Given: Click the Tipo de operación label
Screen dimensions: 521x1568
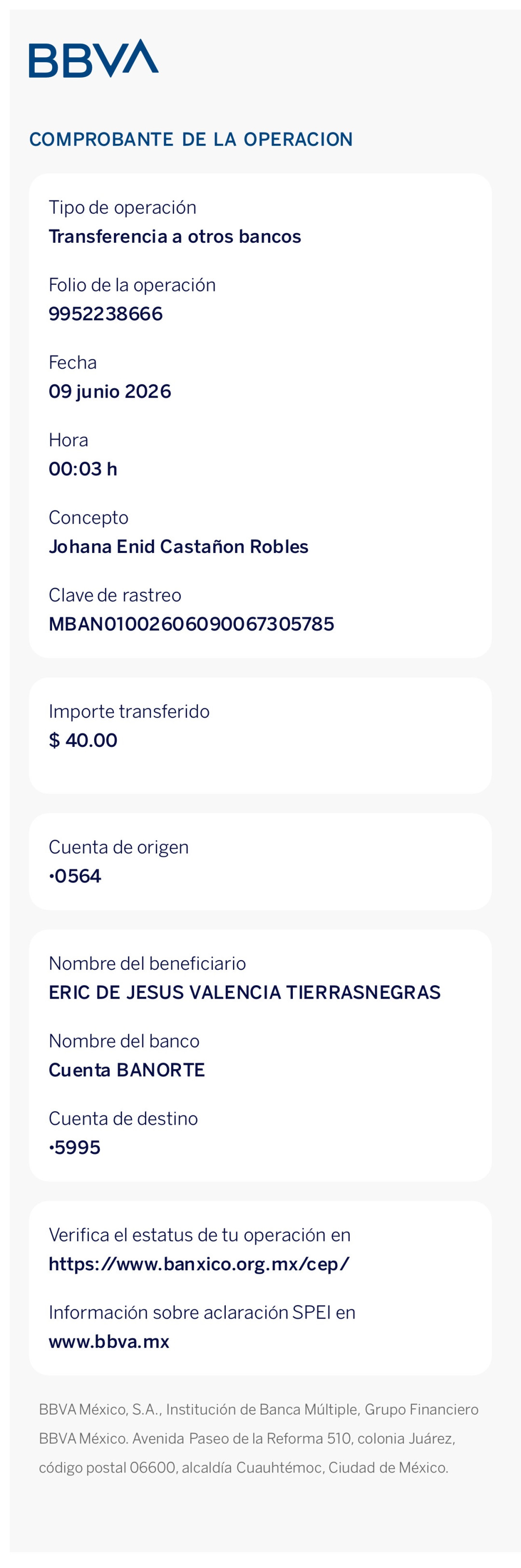Looking at the screenshot, I should [123, 207].
